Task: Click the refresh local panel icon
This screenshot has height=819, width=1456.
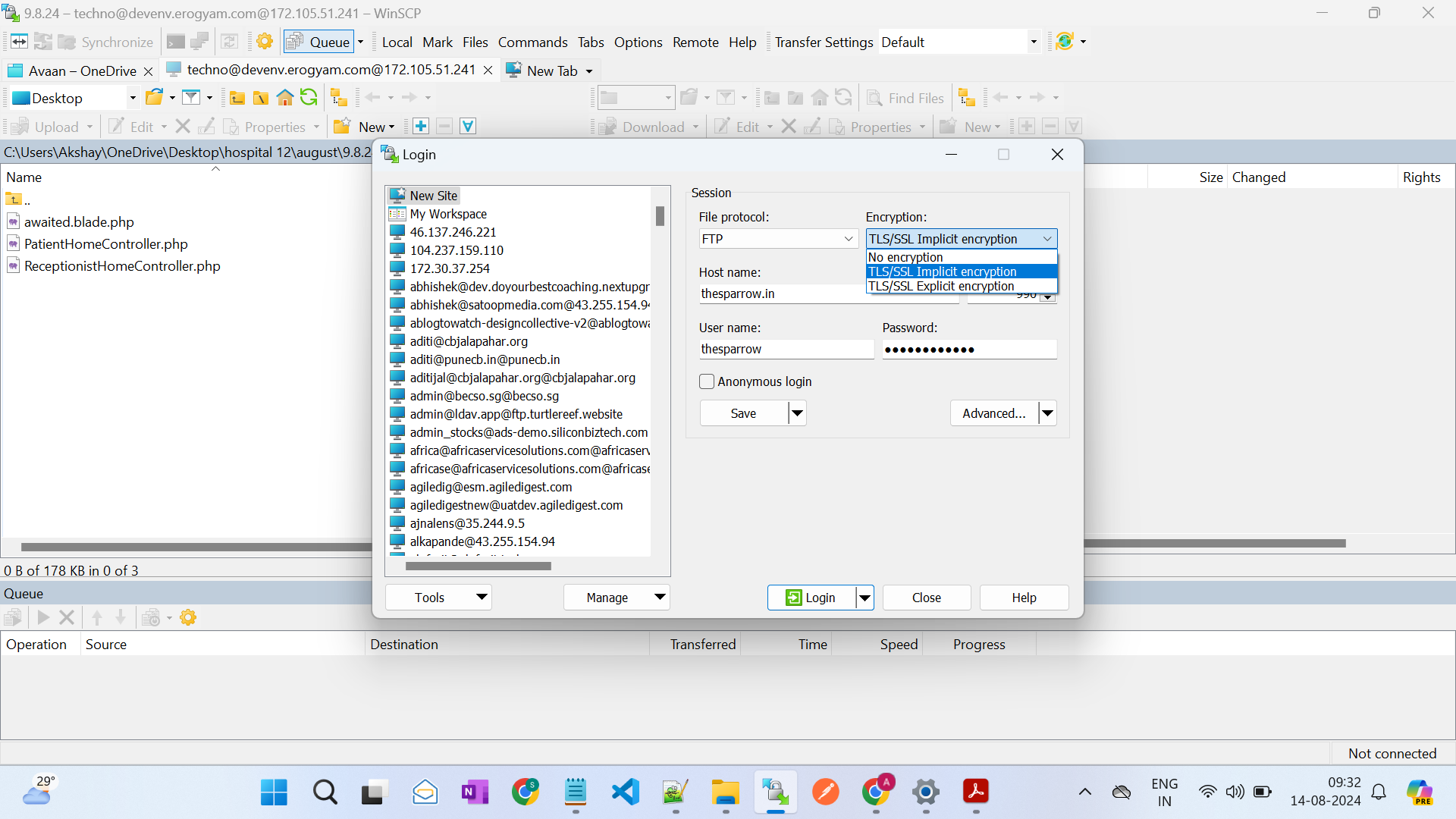Action: tap(309, 97)
